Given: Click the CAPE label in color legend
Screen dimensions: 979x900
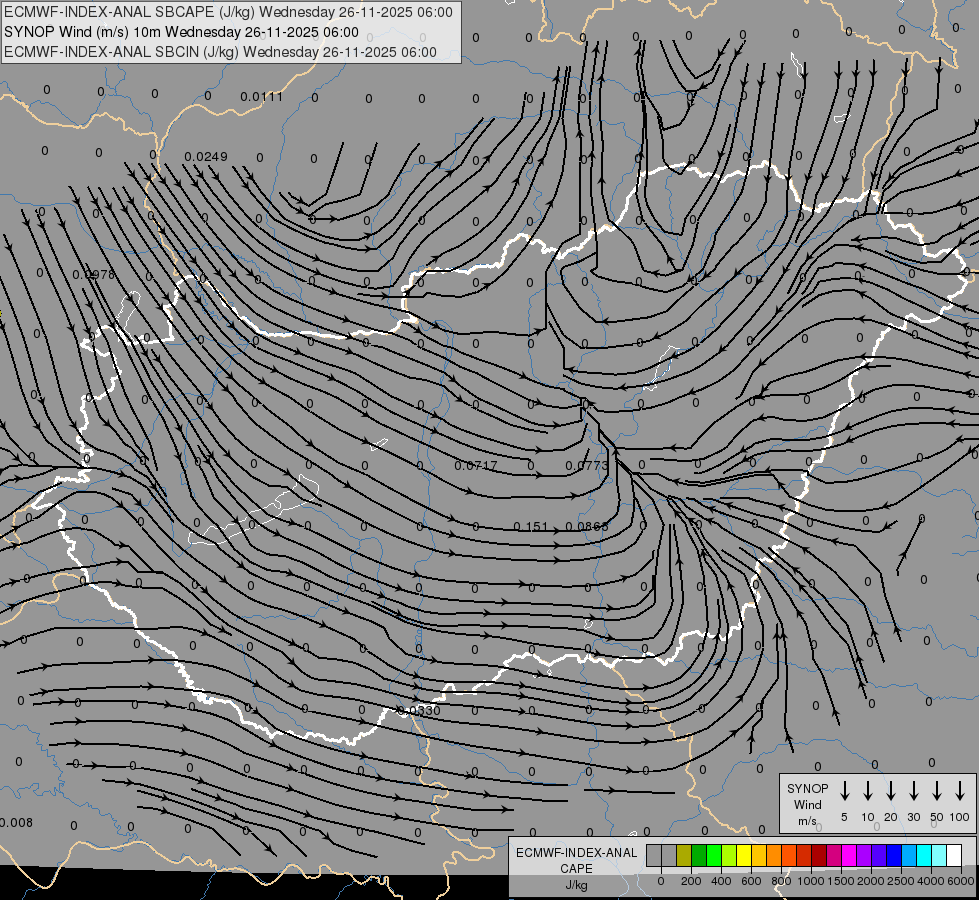Looking at the screenshot, I should click(576, 869).
